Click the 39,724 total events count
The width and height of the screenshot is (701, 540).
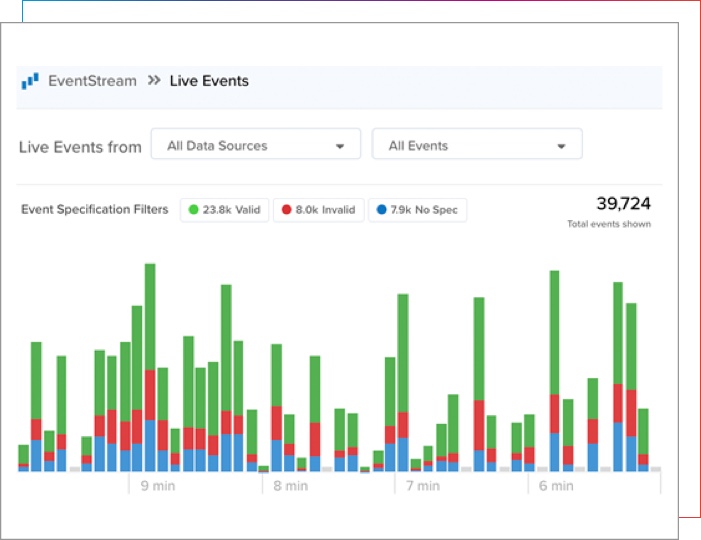623,204
